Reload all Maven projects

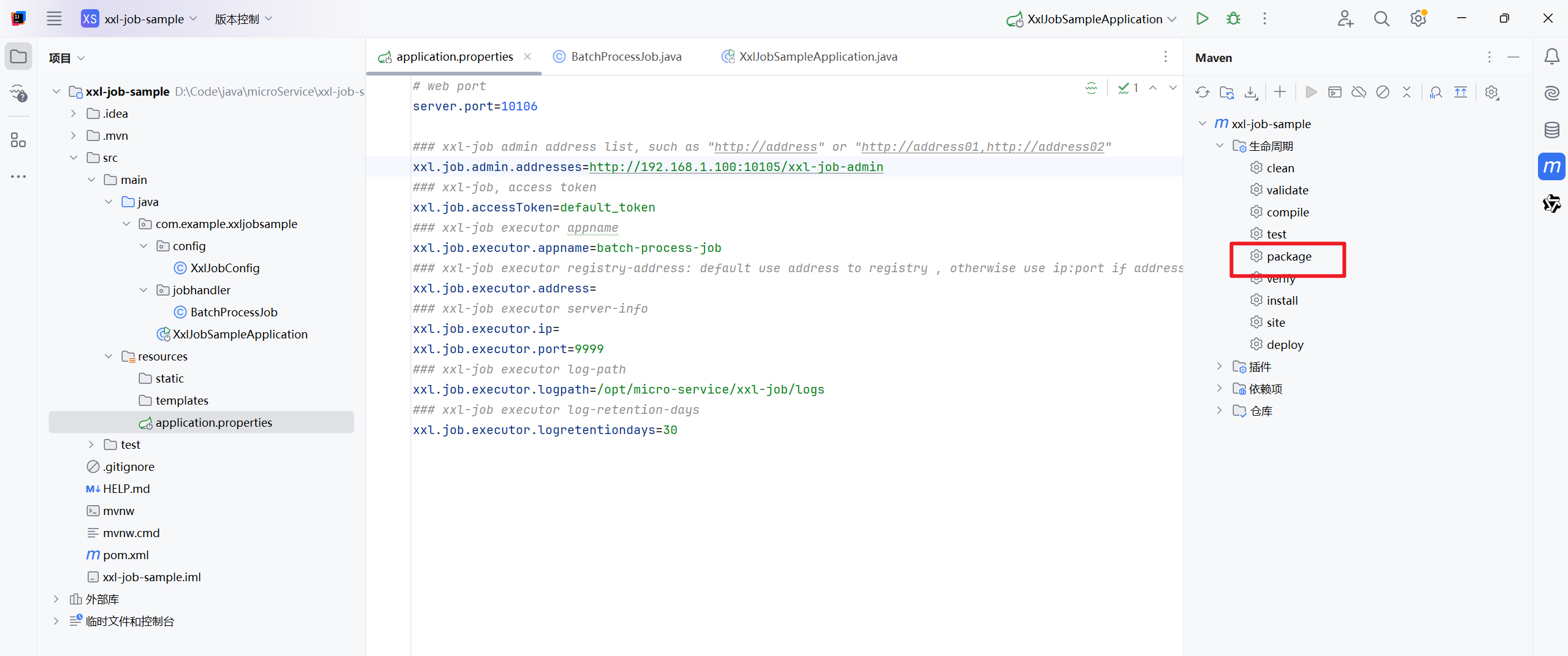[x=1203, y=92]
